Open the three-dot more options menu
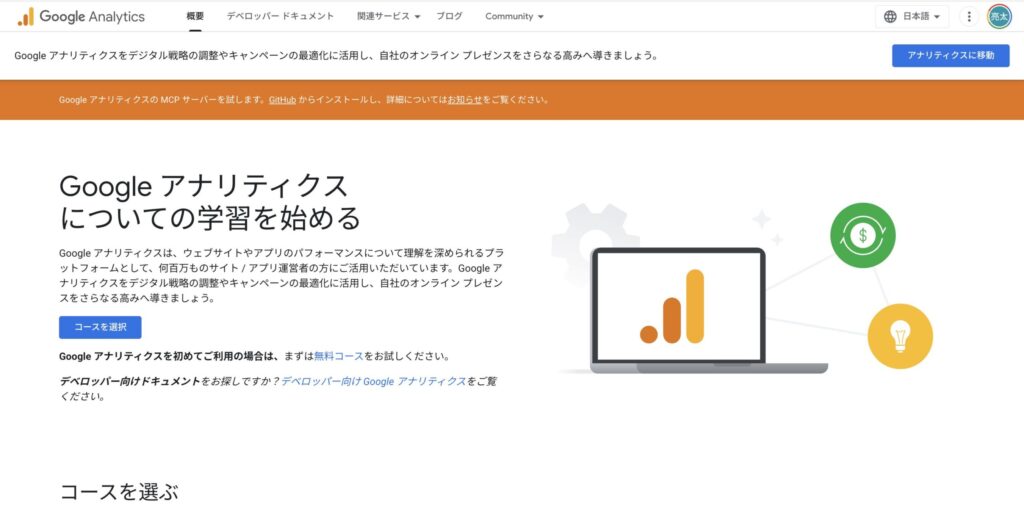The height and width of the screenshot is (528, 1024). [969, 17]
